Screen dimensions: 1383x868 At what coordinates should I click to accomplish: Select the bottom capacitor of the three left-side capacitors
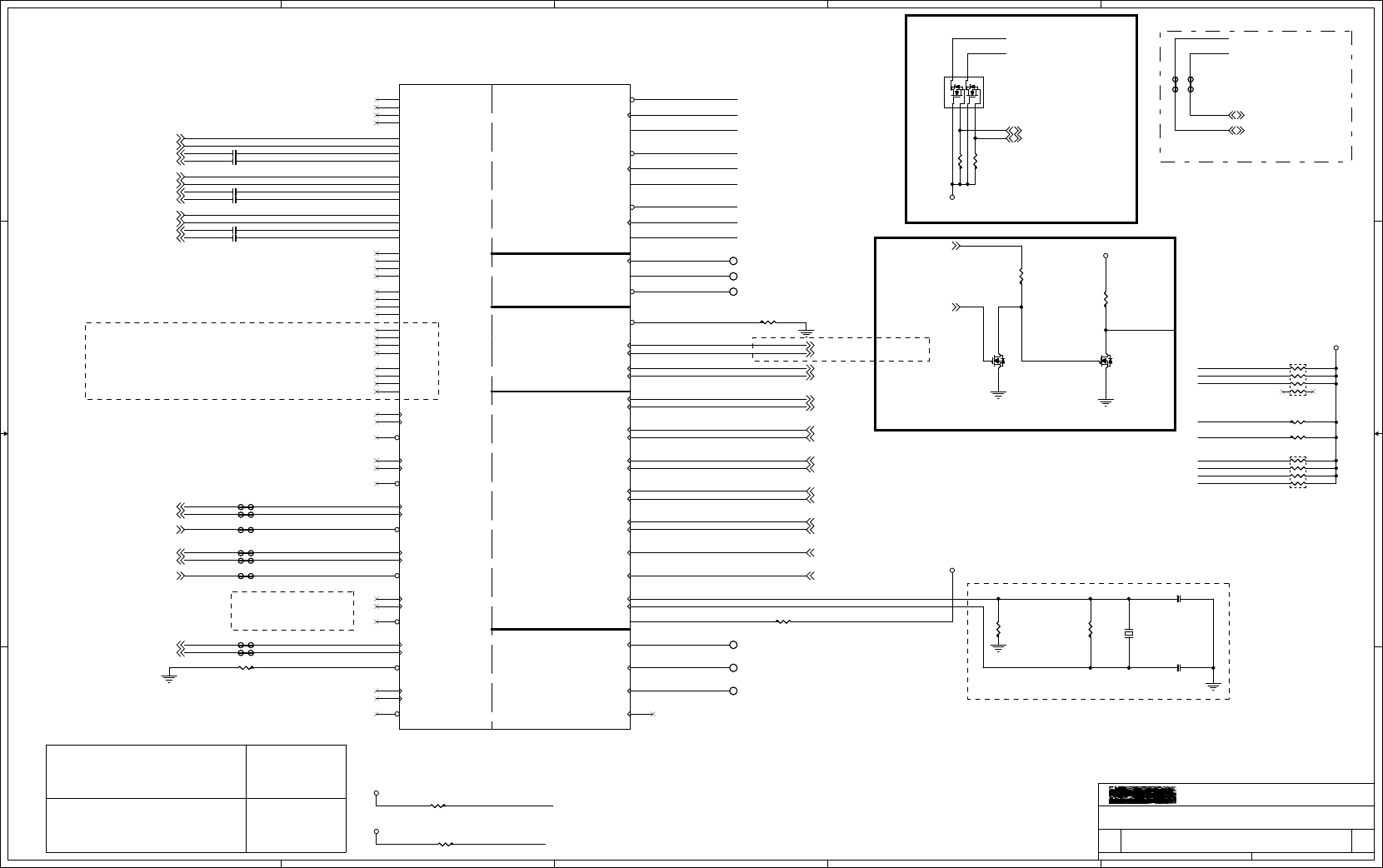point(235,234)
